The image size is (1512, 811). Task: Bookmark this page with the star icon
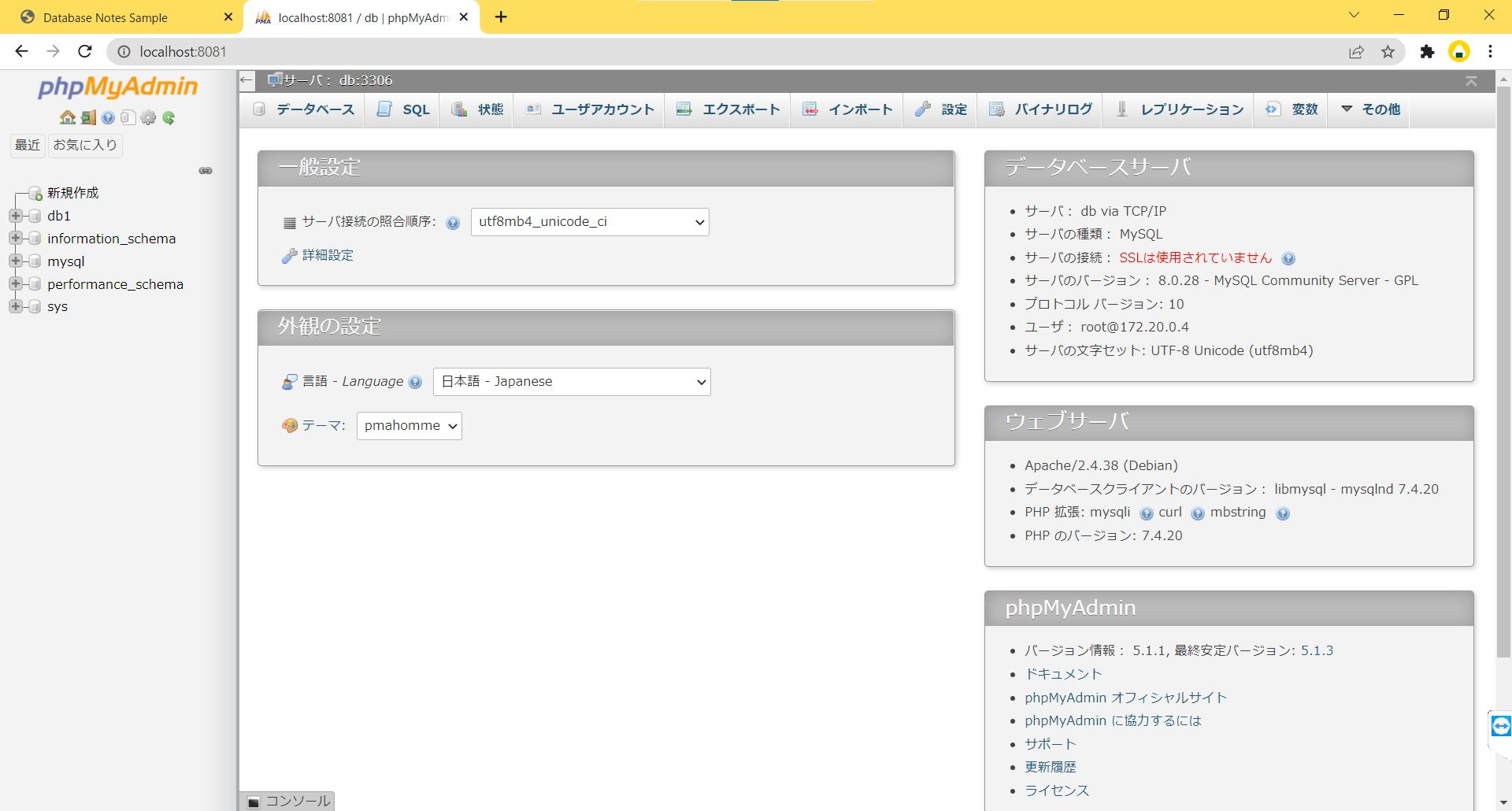1388,52
